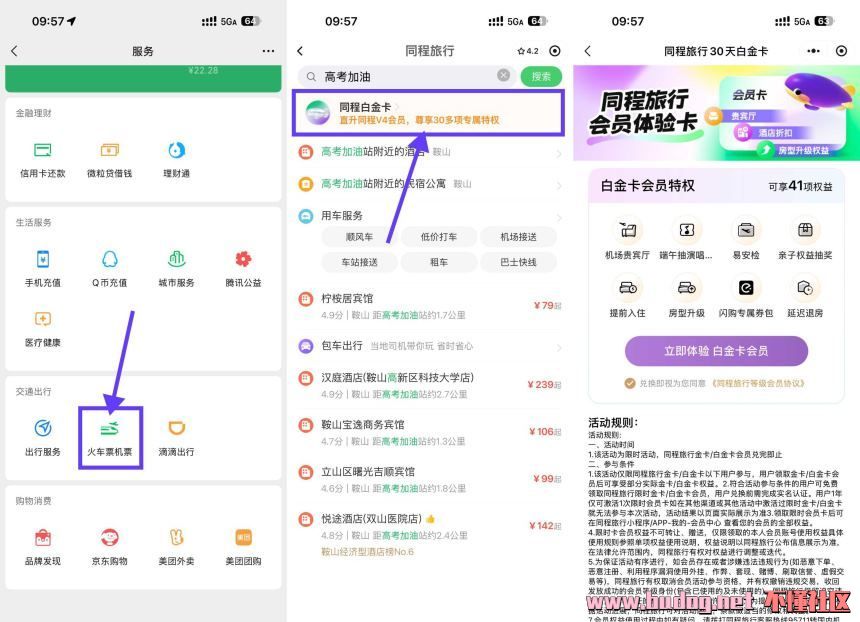This screenshot has width=860, height=622.
Task: Focus the 高考加油 search field
Action: [x=406, y=76]
